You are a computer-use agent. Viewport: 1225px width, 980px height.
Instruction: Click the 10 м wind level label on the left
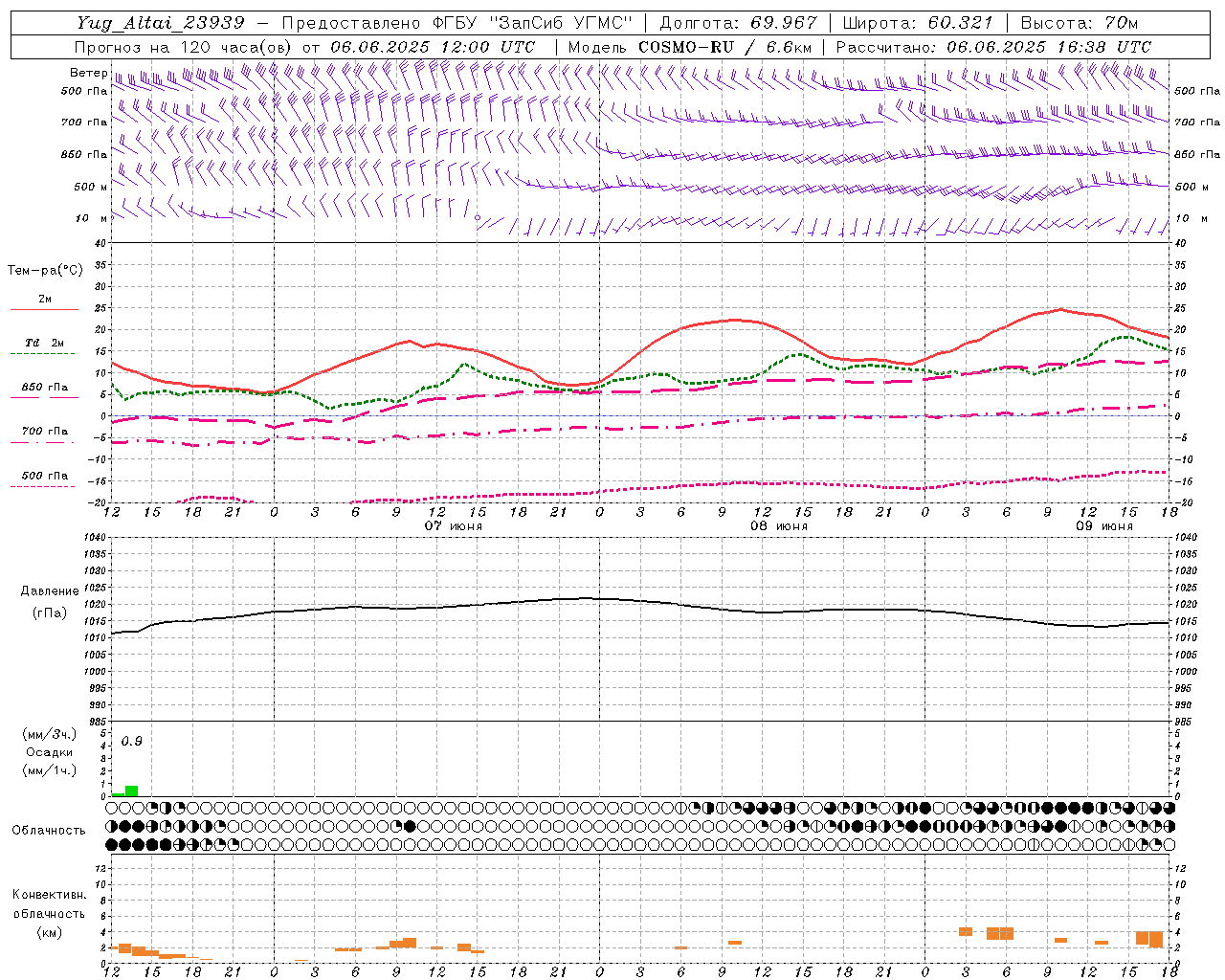(92, 218)
